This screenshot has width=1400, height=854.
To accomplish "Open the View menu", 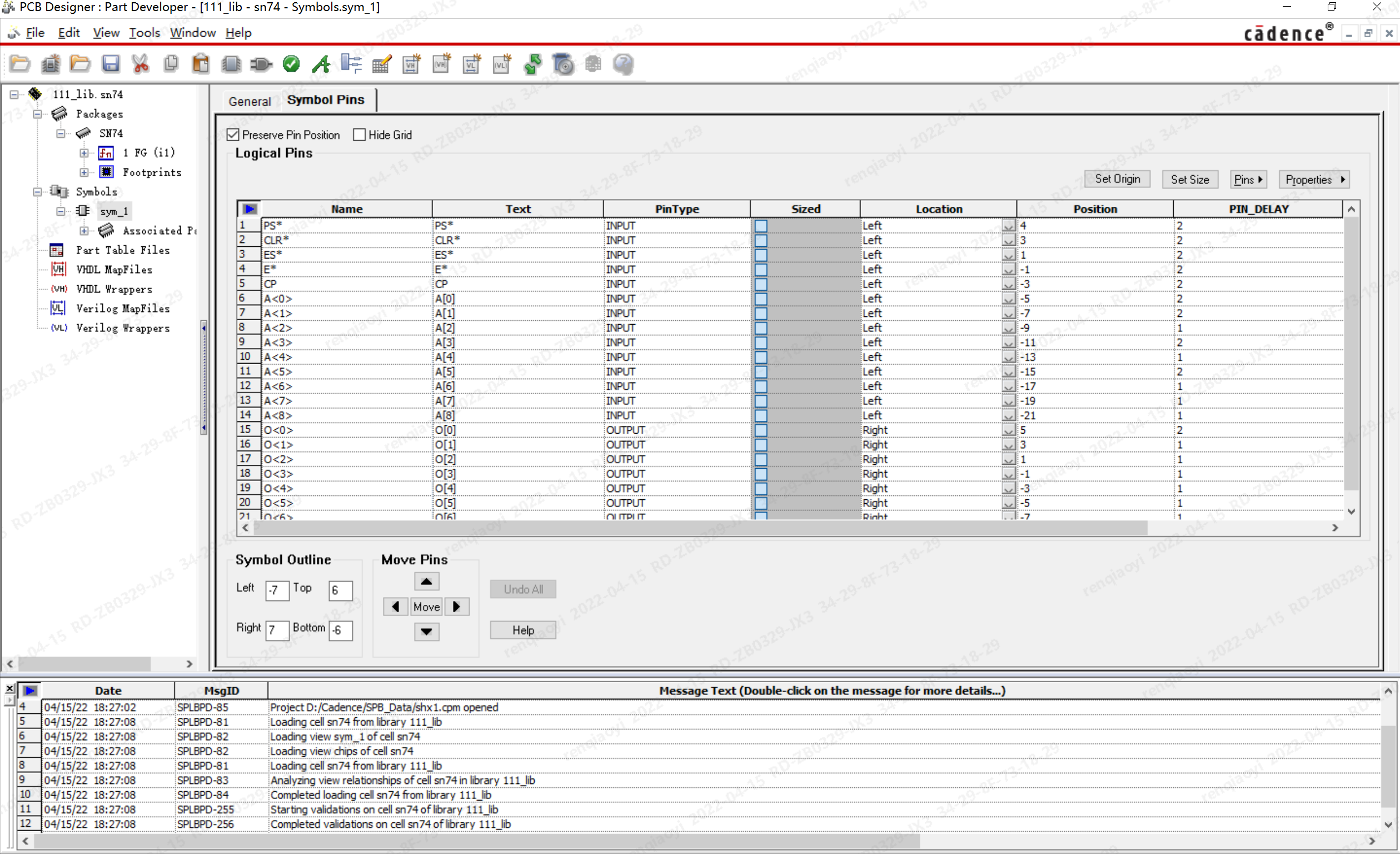I will coord(106,32).
